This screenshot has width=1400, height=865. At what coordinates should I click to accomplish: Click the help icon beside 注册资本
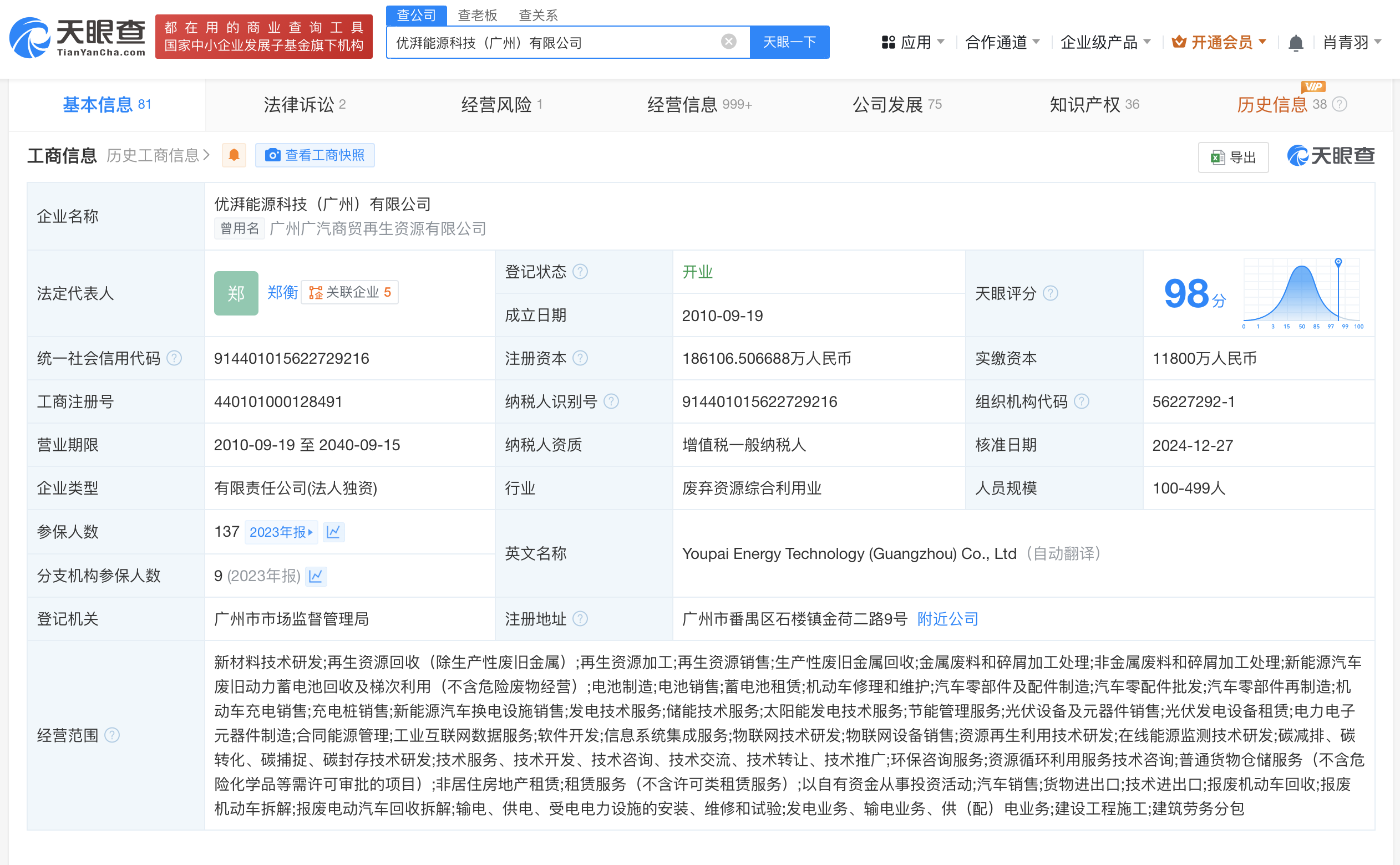click(x=581, y=358)
